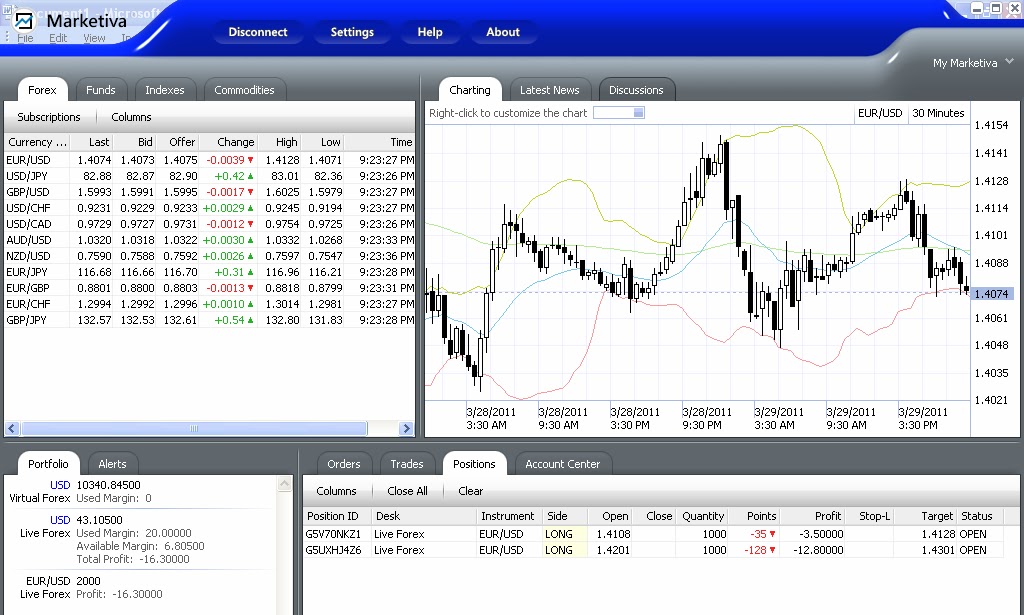Click the Marketiva logo icon

point(24,21)
